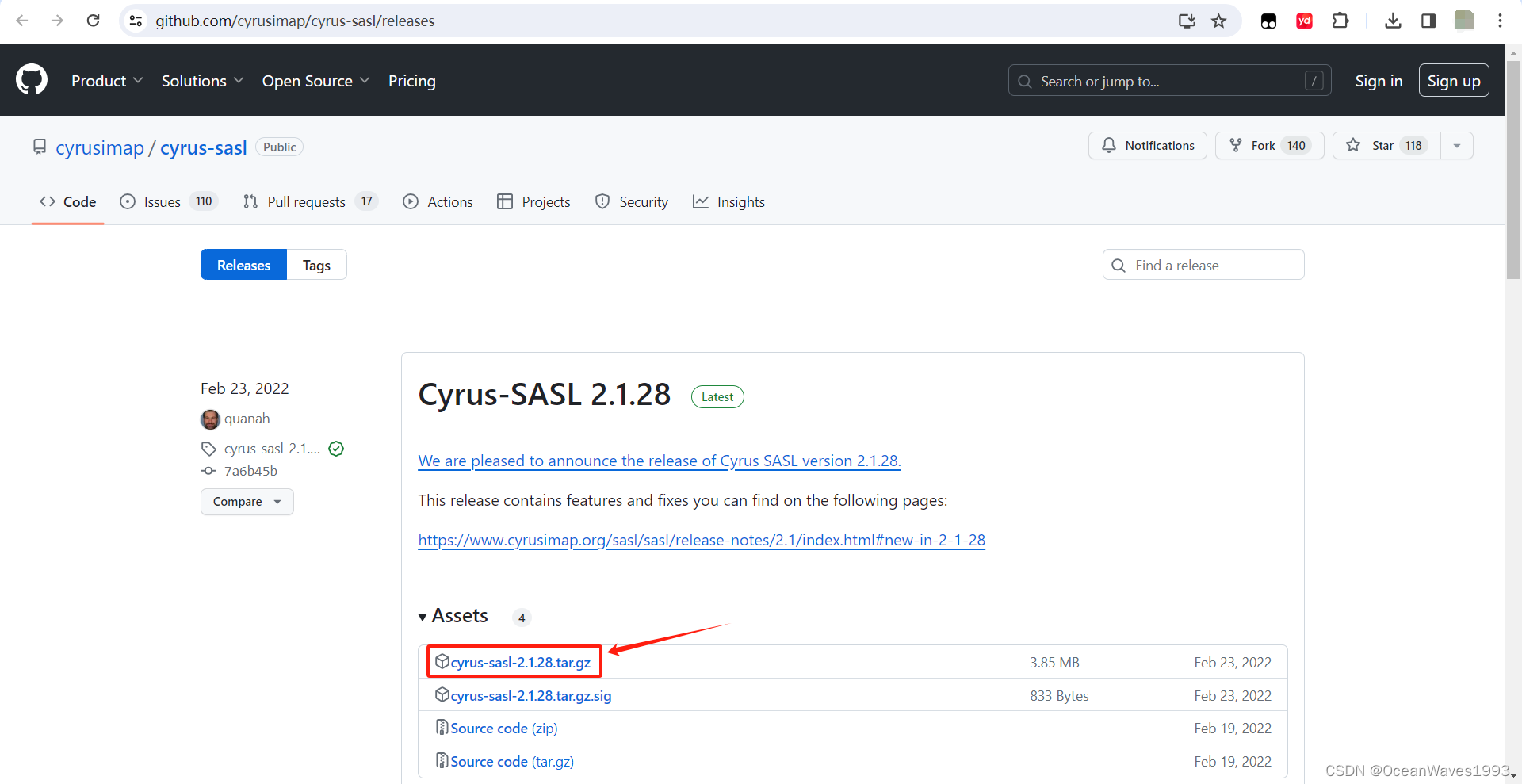
Task: Open the browser profile avatar
Action: (x=1465, y=20)
